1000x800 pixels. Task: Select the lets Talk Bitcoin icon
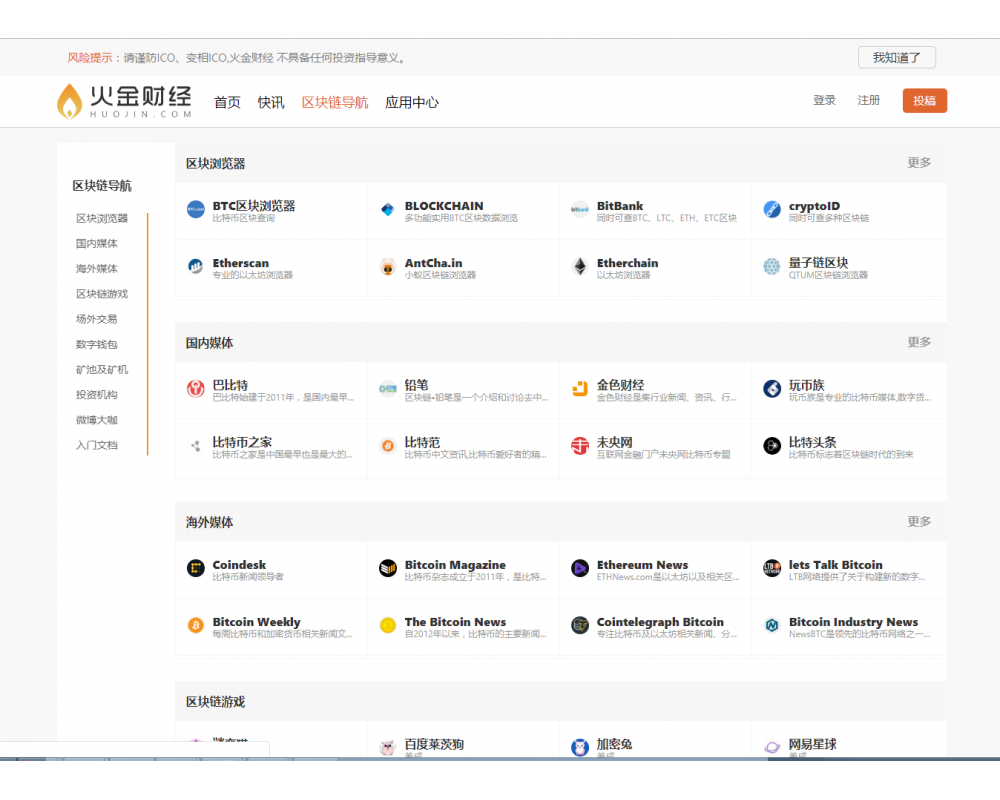click(x=772, y=568)
